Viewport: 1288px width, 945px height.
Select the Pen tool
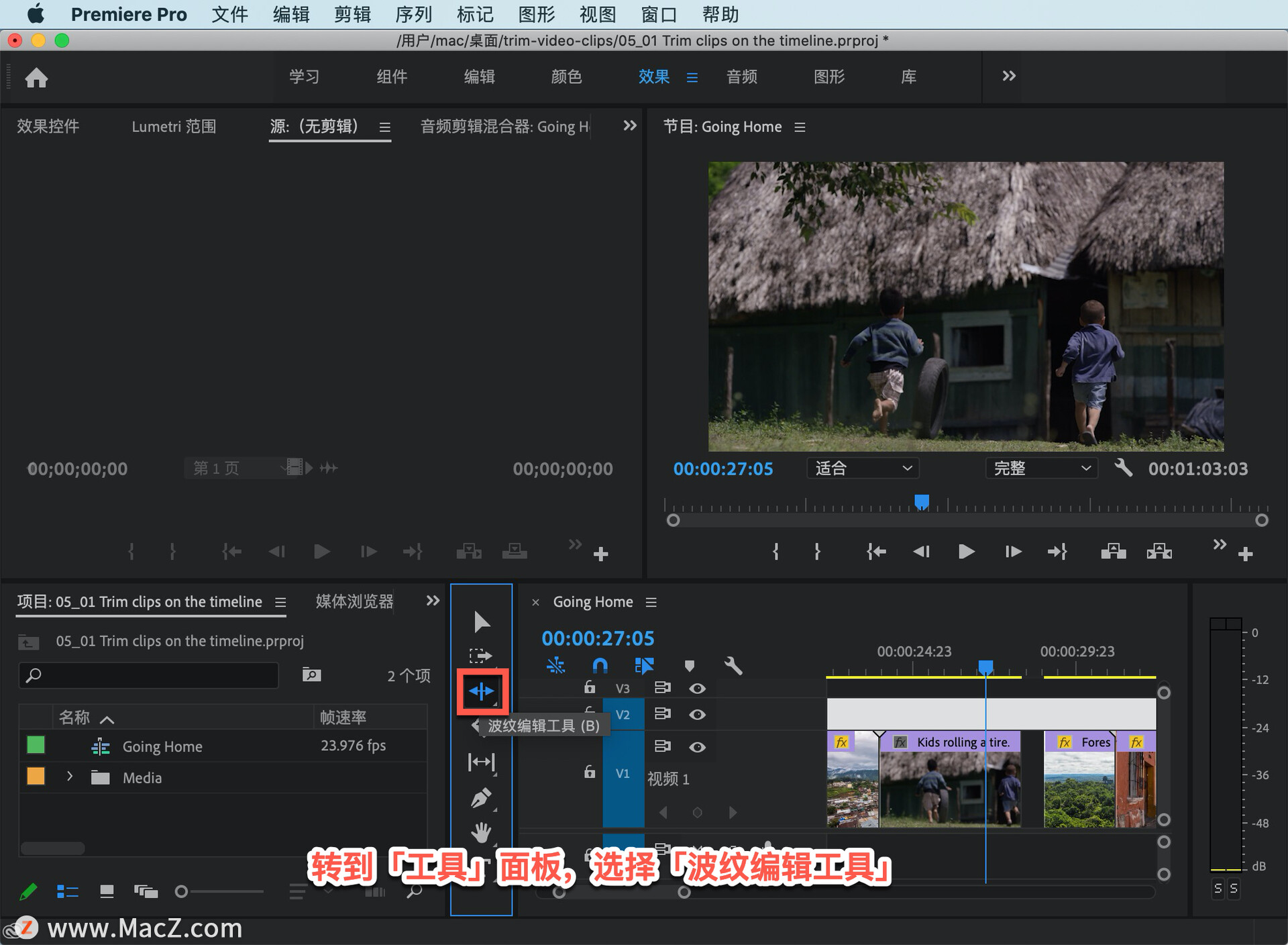pos(481,798)
